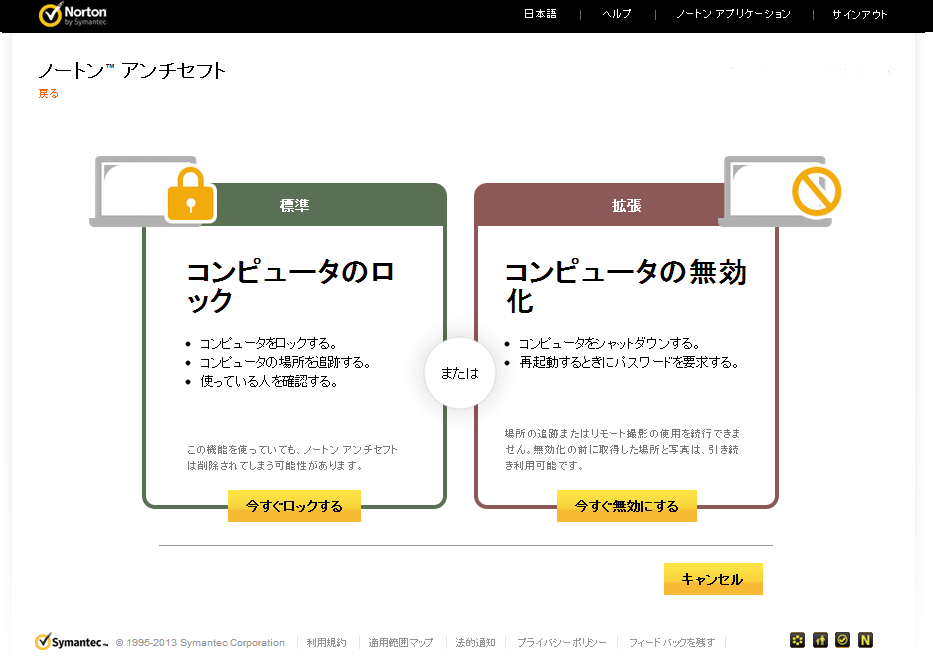Click the prohibition-sign laptop icon
933x671 pixels.
[x=779, y=191]
